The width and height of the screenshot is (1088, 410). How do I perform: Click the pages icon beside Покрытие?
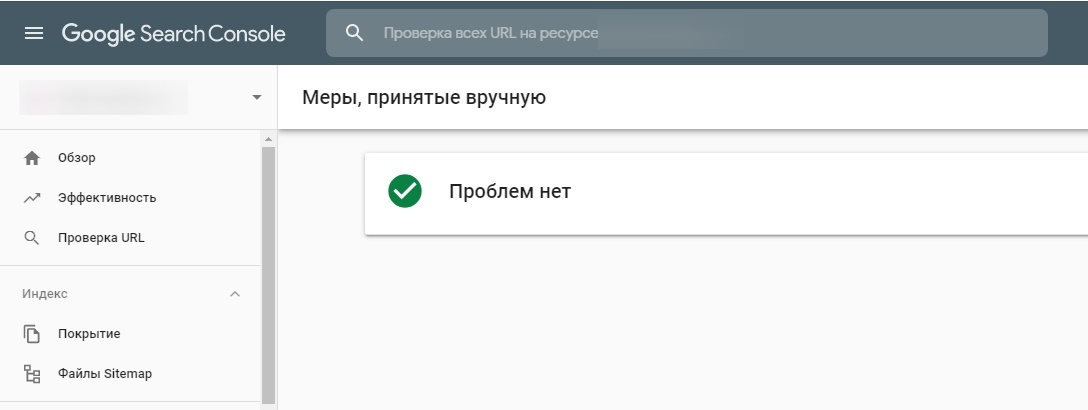click(x=32, y=334)
